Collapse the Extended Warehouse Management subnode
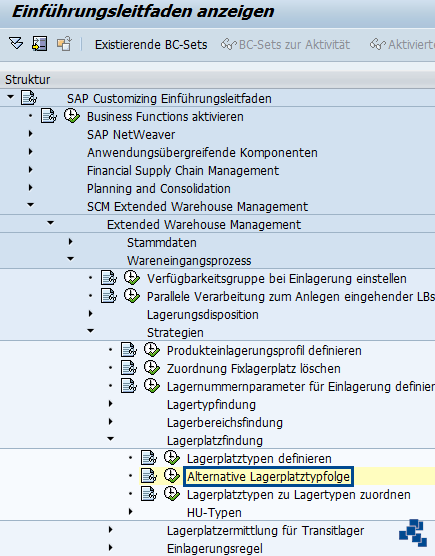 (51, 223)
